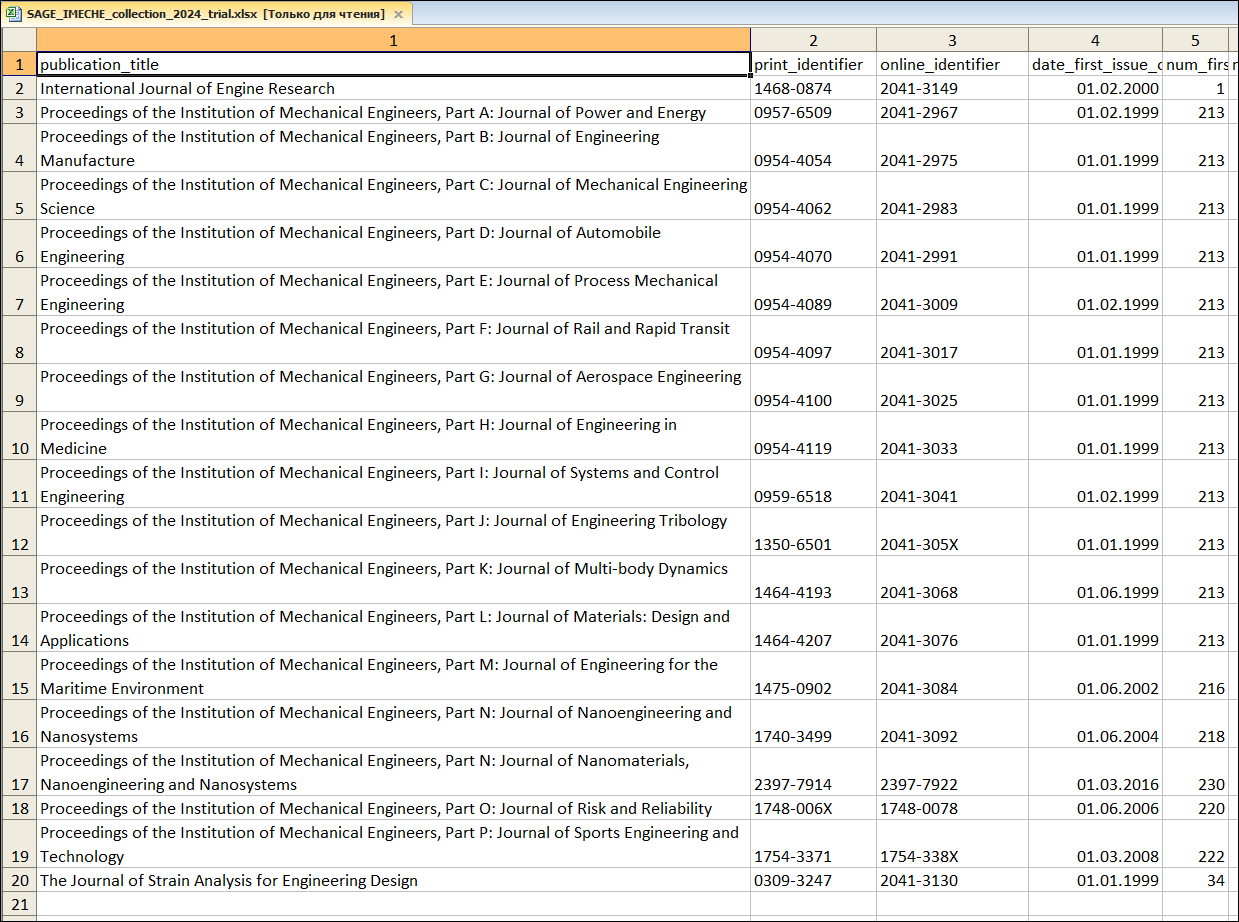1239x922 pixels.
Task: Click the Excel file icon on the tab
Action: click(x=11, y=14)
